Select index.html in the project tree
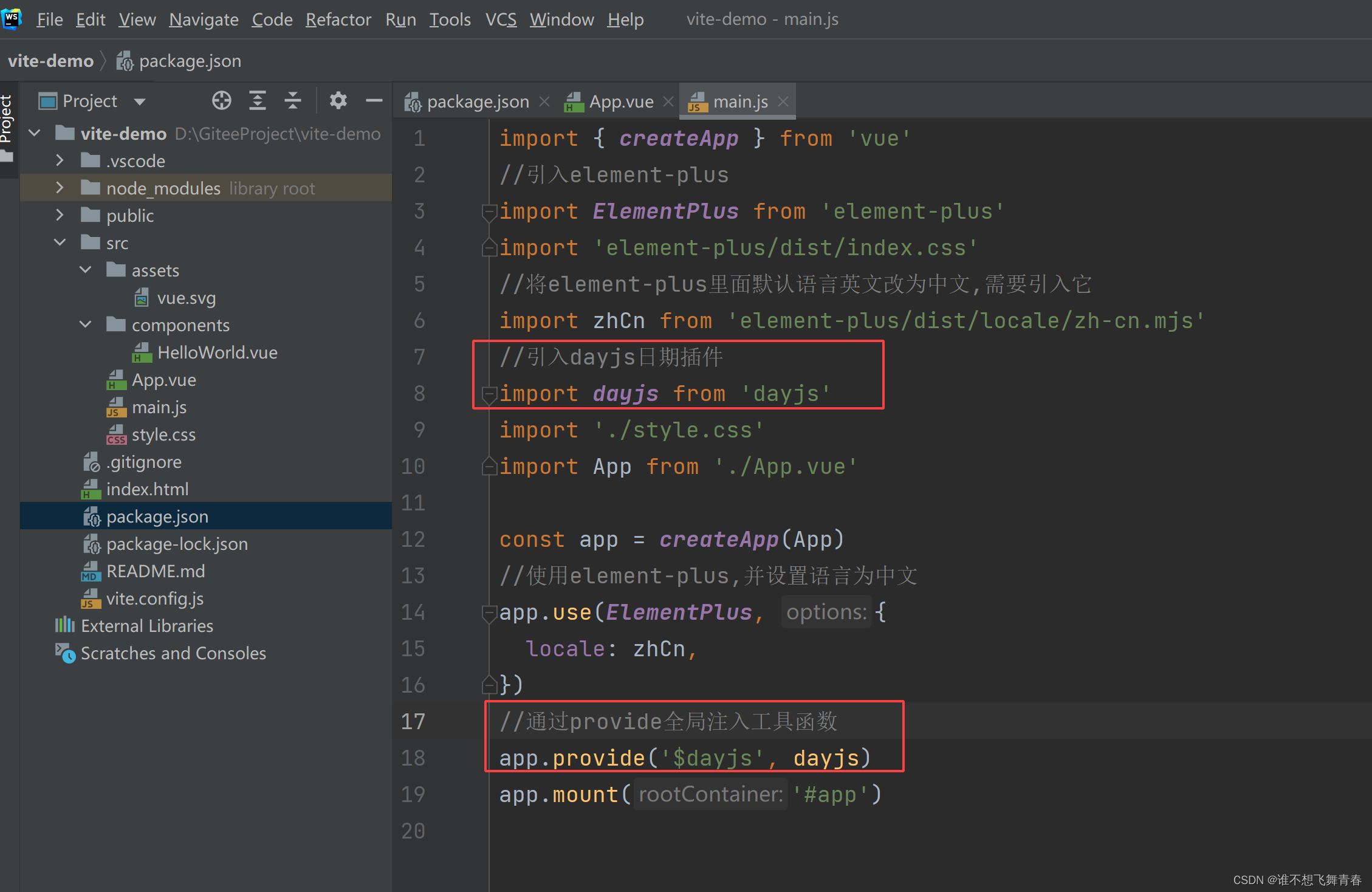This screenshot has height=892, width=1372. pos(148,489)
